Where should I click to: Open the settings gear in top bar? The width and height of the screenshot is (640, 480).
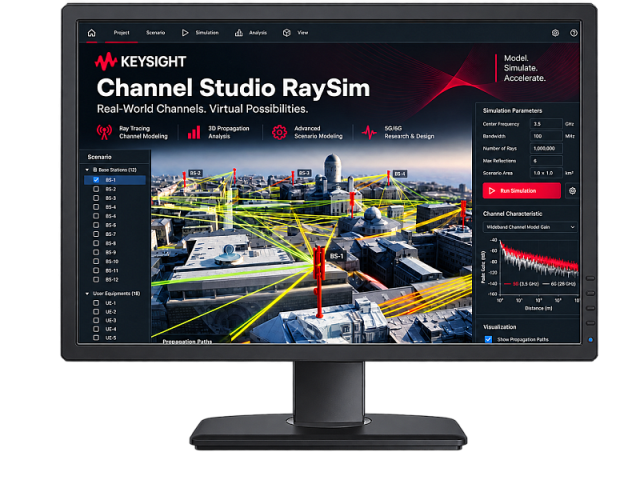(555, 33)
